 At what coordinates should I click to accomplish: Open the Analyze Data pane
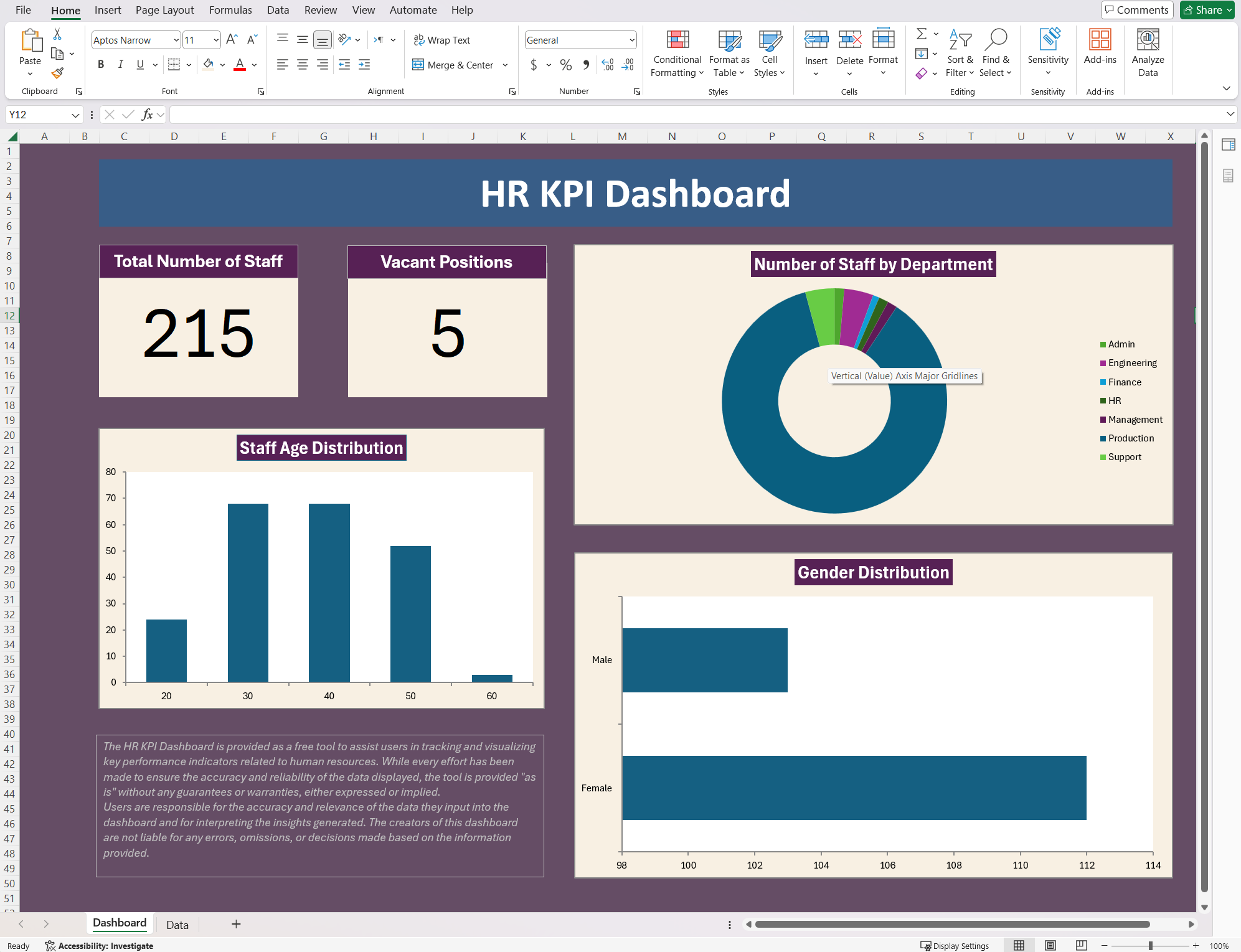1148,53
